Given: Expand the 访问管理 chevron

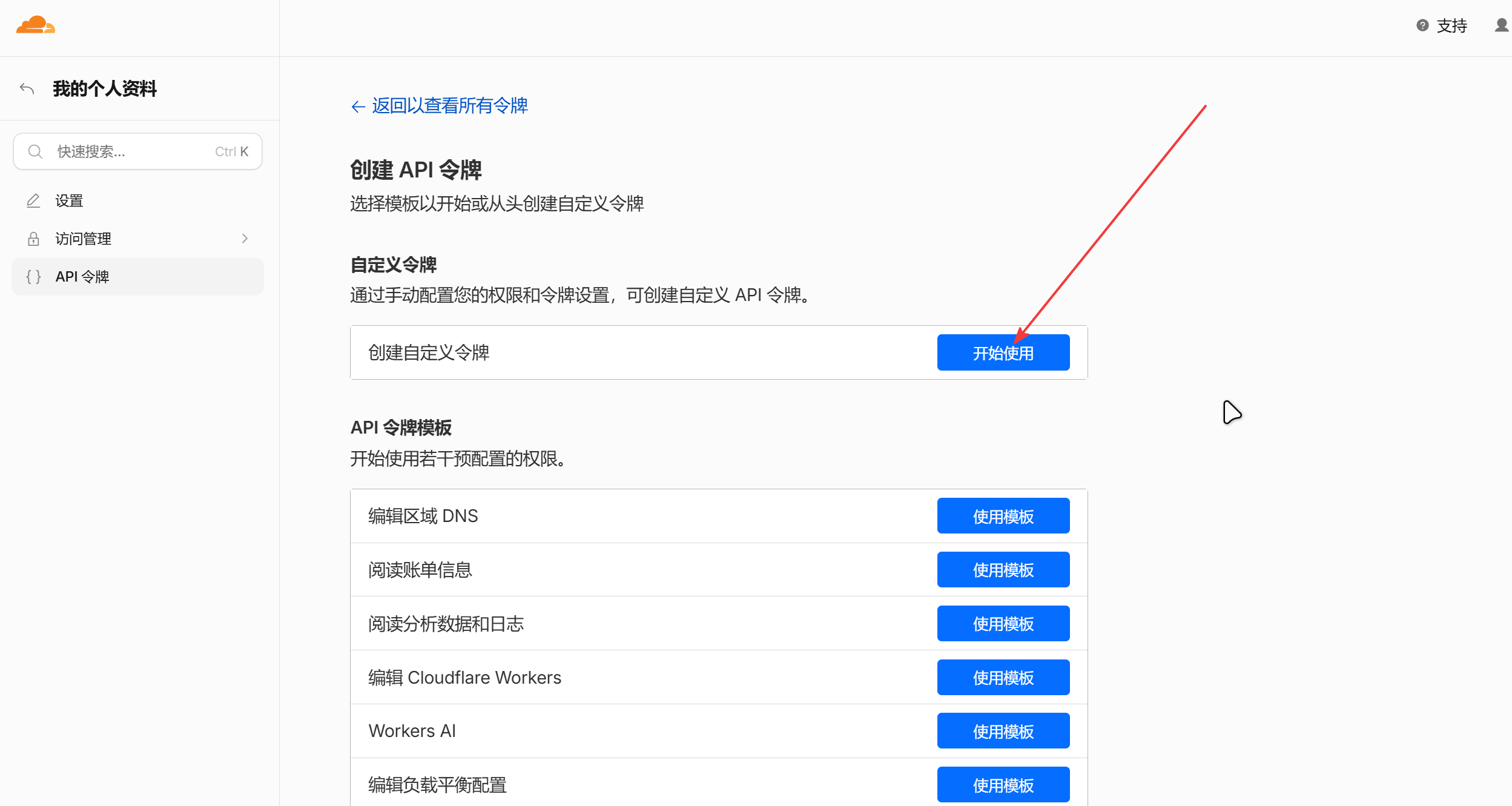Looking at the screenshot, I should pos(245,239).
